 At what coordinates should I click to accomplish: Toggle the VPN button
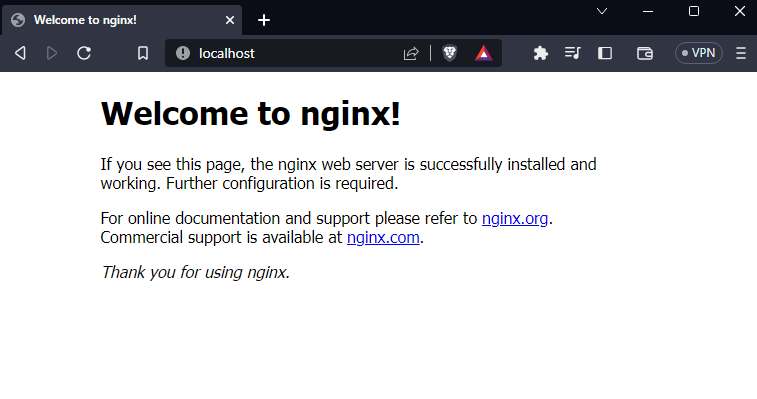tap(699, 53)
